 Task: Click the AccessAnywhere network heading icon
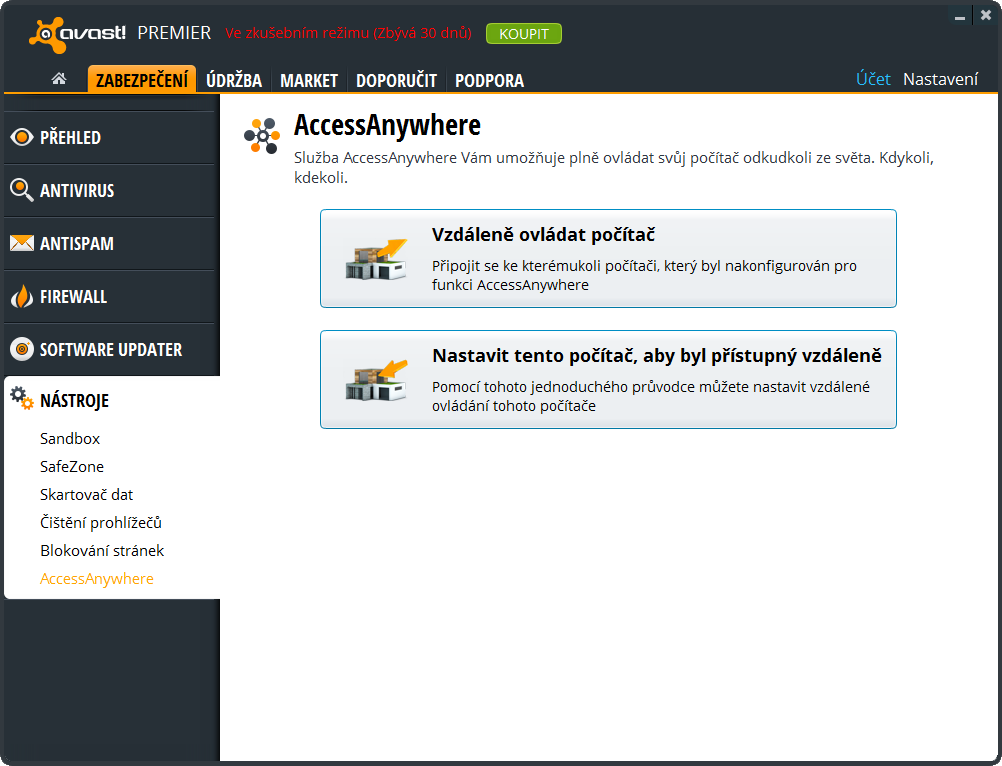[x=262, y=136]
